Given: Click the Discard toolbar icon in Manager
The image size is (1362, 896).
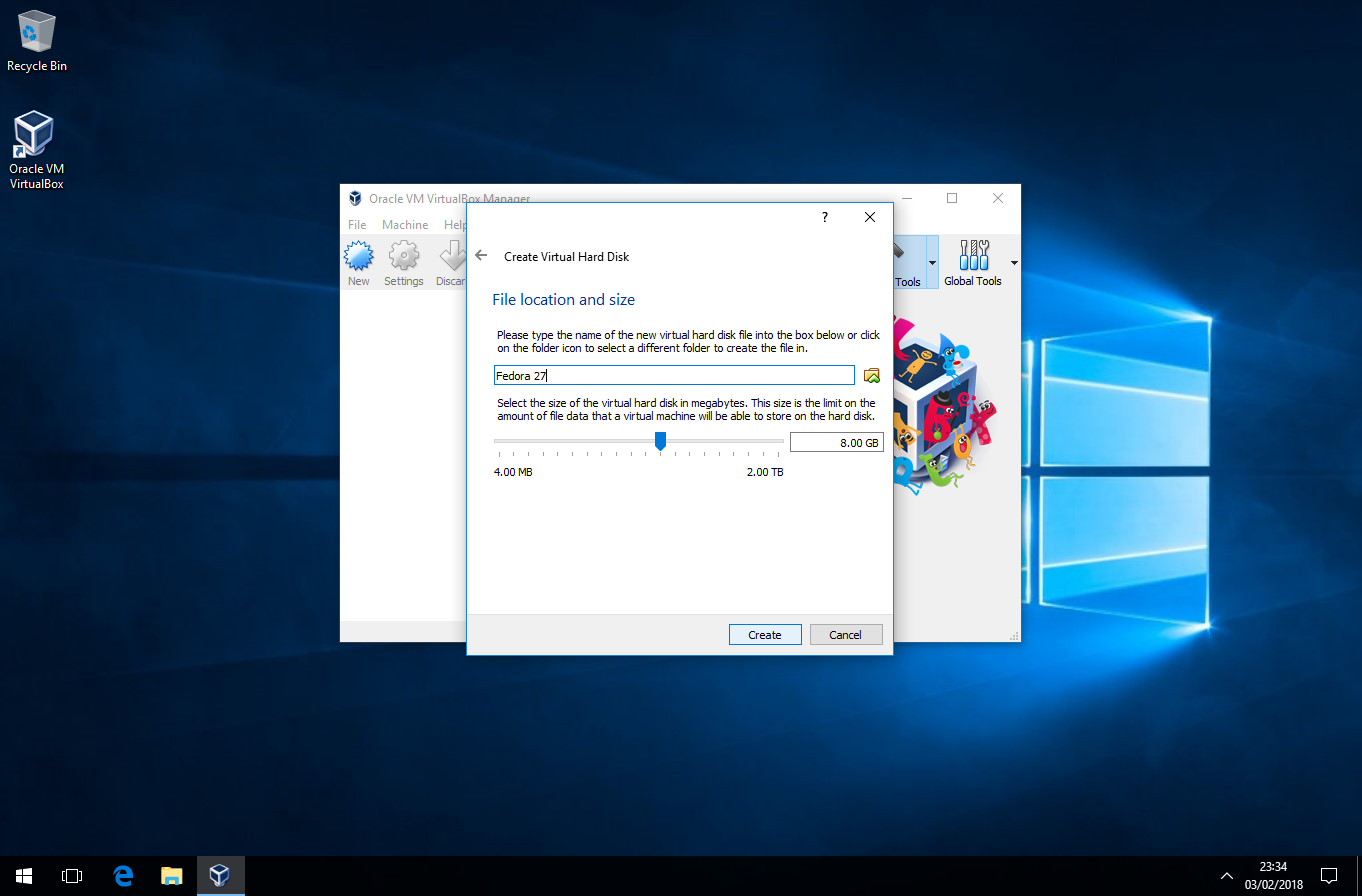Looking at the screenshot, I should click(451, 264).
